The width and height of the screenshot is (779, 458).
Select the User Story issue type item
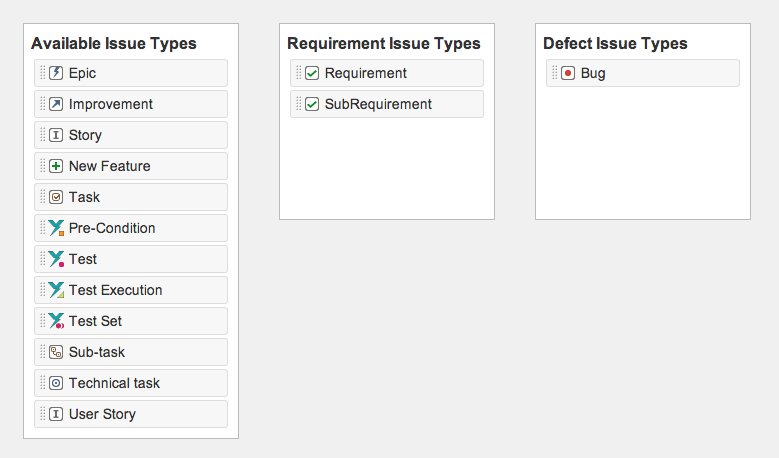tap(131, 414)
